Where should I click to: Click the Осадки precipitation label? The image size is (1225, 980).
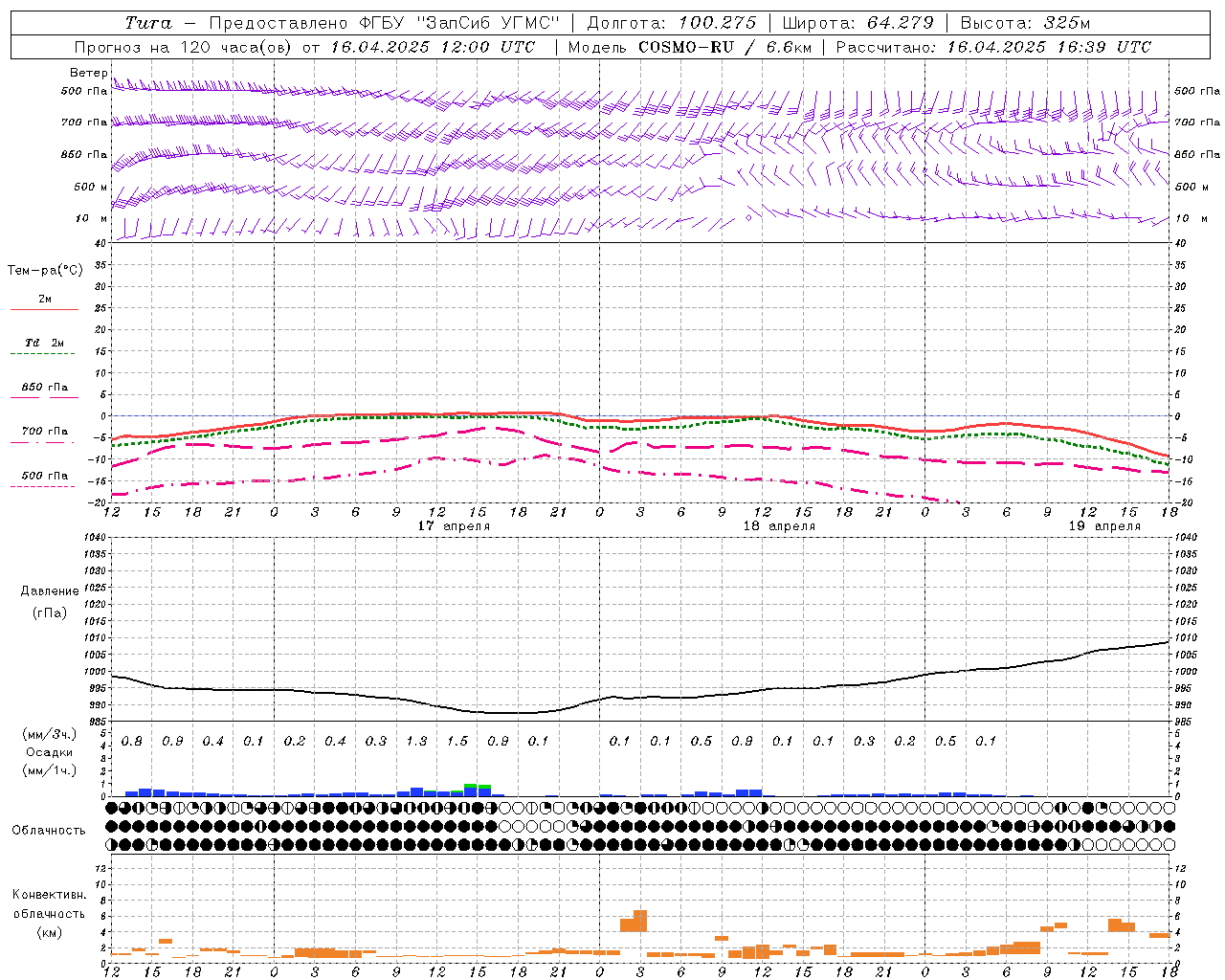tap(50, 752)
